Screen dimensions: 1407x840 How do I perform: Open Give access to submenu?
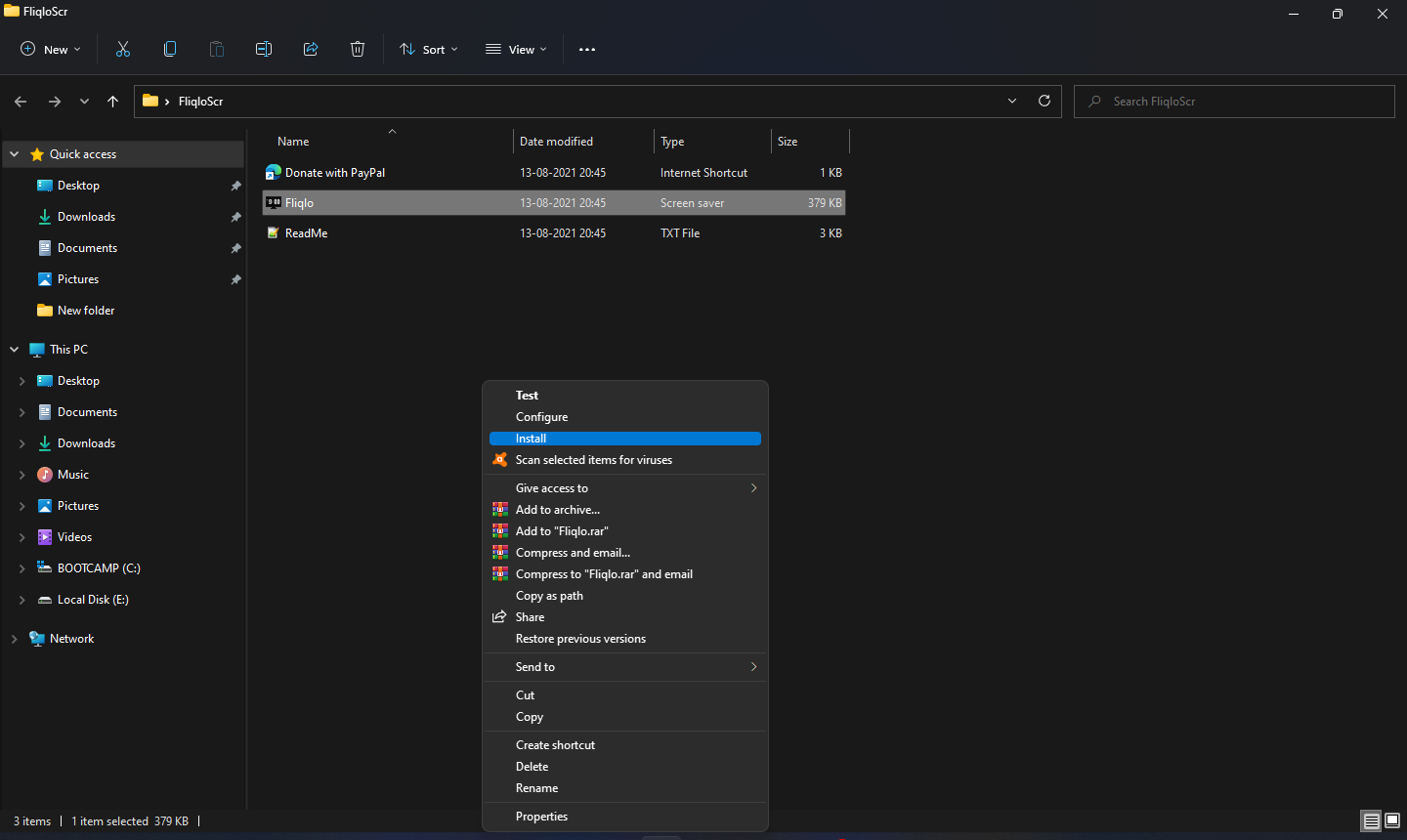tap(625, 488)
